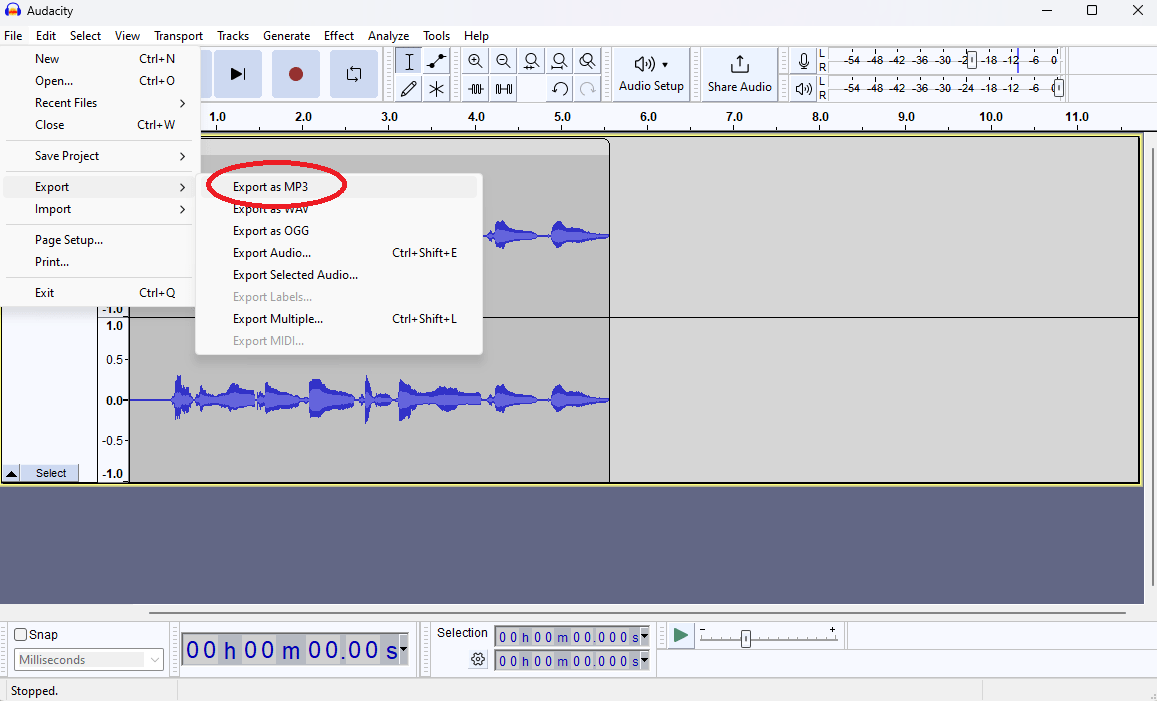The image size is (1157, 701).
Task: Click the speaker playback meter icon
Action: pyautogui.click(x=804, y=89)
